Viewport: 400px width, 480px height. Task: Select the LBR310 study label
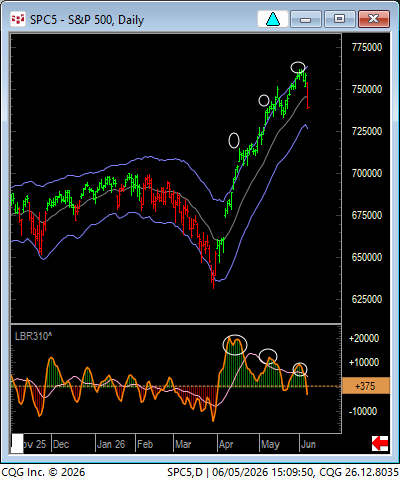pos(33,336)
